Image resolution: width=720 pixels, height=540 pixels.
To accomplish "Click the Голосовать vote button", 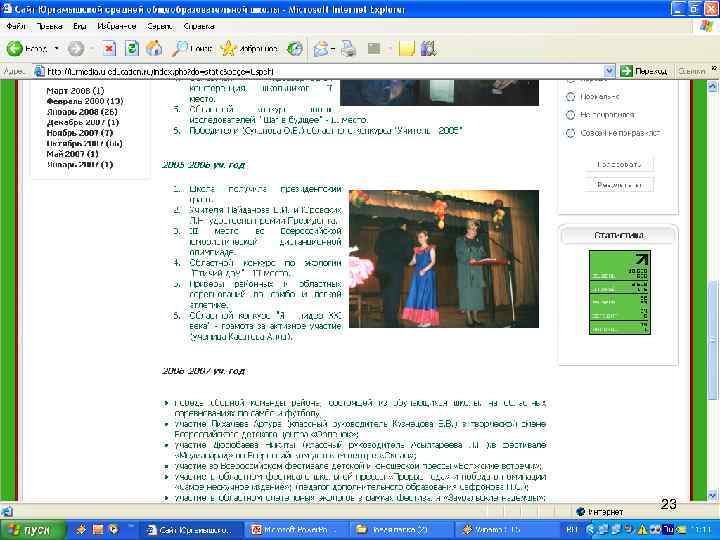I will click(x=619, y=164).
